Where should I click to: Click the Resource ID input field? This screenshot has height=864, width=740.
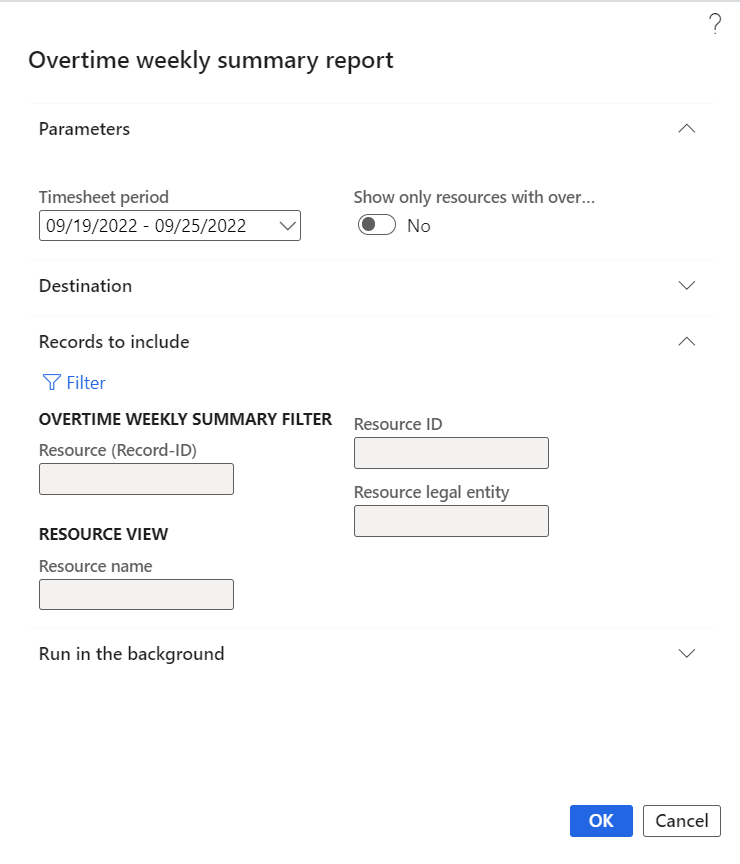tap(451, 453)
